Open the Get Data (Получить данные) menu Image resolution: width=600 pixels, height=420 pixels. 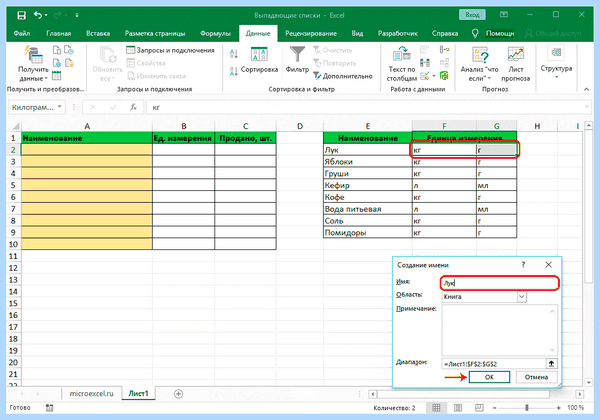pyautogui.click(x=34, y=64)
